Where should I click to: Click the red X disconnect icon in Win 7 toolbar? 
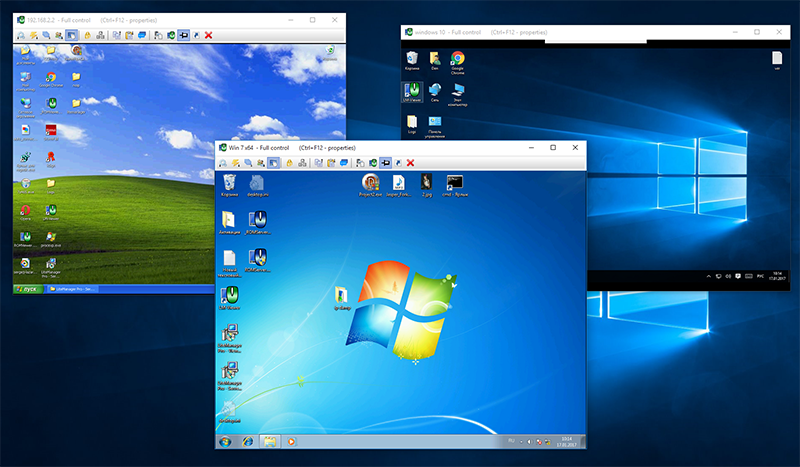coord(410,162)
